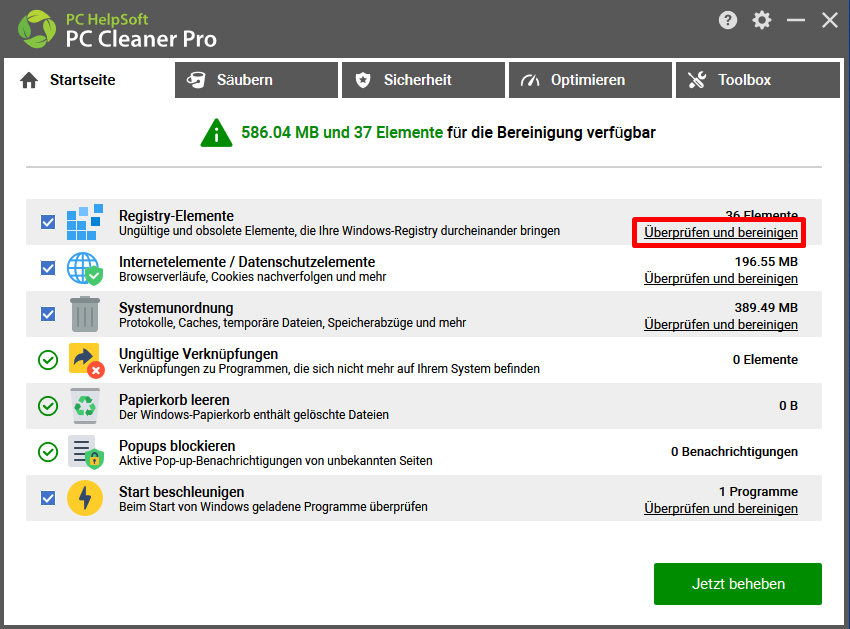
Task: Click the green checkmark for Papierkorb leeren
Action: coord(48,406)
